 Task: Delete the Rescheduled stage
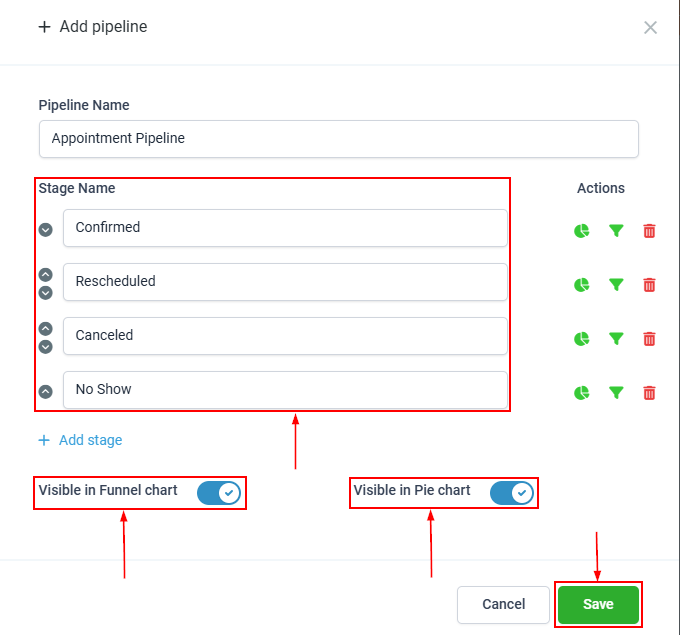point(649,285)
